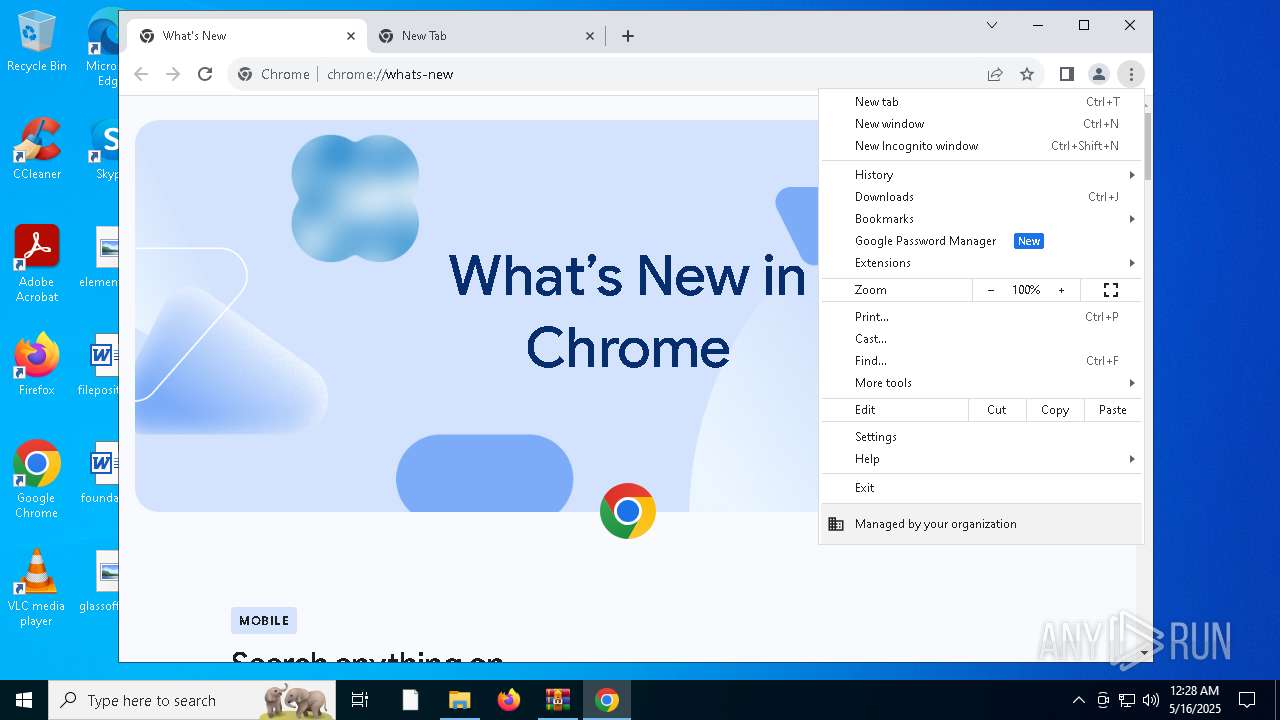Choose Exit from the Chrome menu

coord(981,488)
